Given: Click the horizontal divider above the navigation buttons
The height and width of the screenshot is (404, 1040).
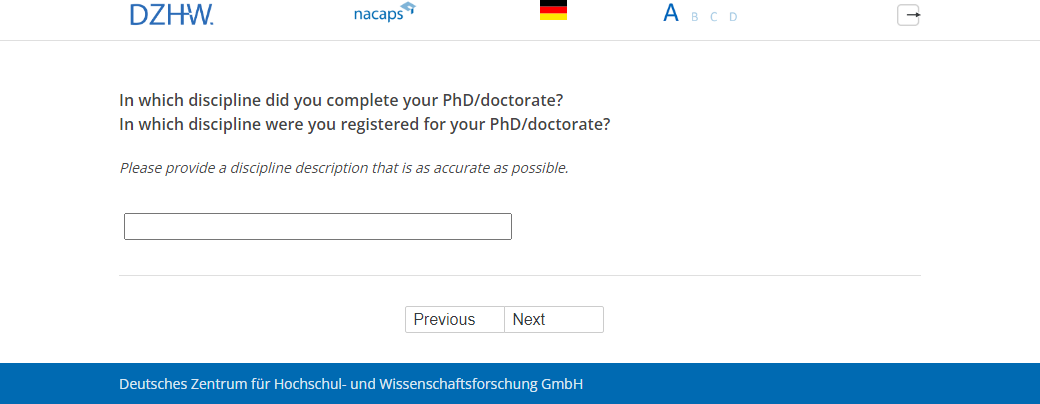Looking at the screenshot, I should 519,275.
